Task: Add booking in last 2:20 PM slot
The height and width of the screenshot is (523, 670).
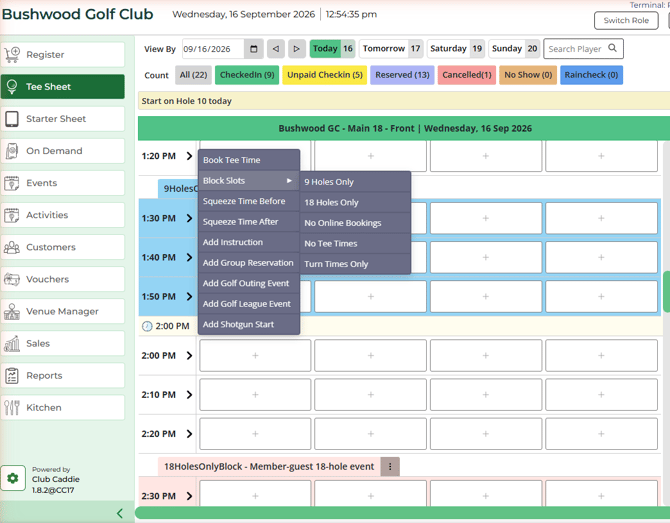Action: click(x=601, y=434)
